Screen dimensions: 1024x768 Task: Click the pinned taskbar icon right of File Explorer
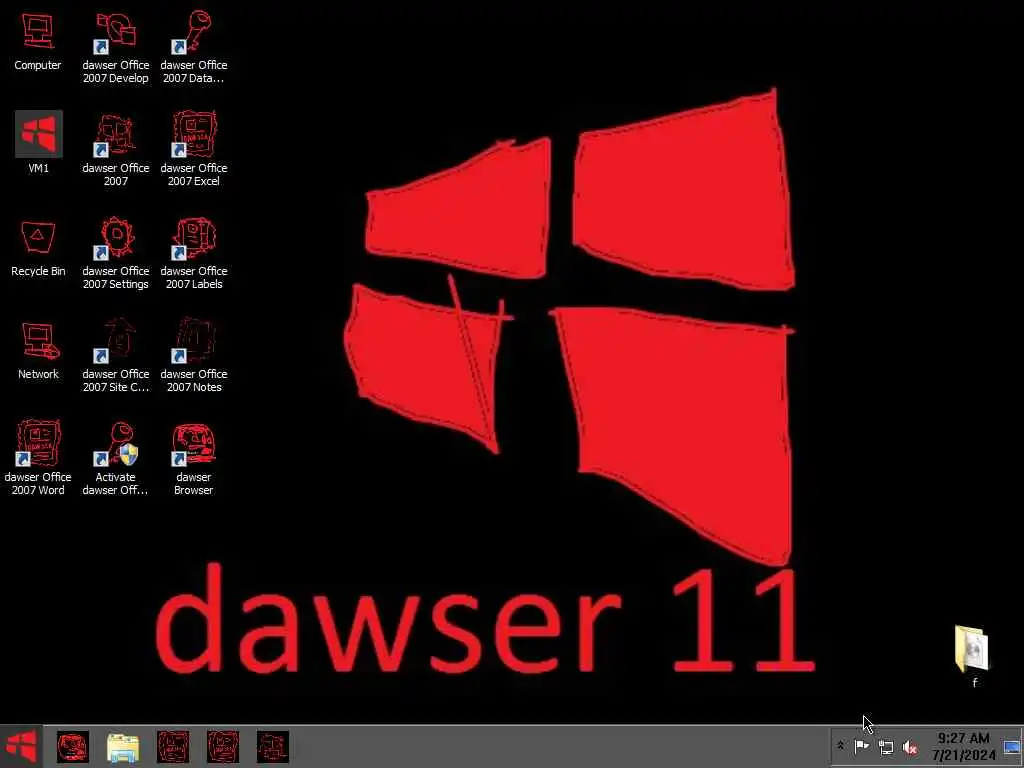(x=173, y=747)
